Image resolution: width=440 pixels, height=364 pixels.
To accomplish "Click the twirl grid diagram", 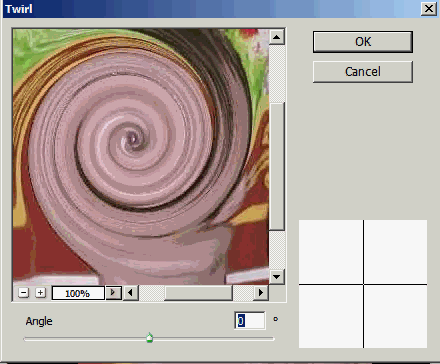I will coord(363,284).
